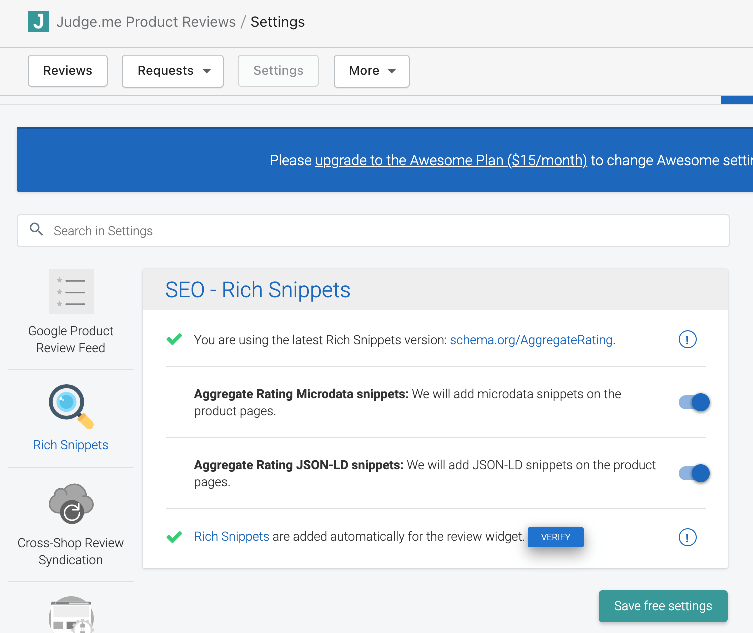Disable Aggregate Rating JSON-LD snippets switch
Viewport: 753px width, 633px height.
pyautogui.click(x=694, y=473)
